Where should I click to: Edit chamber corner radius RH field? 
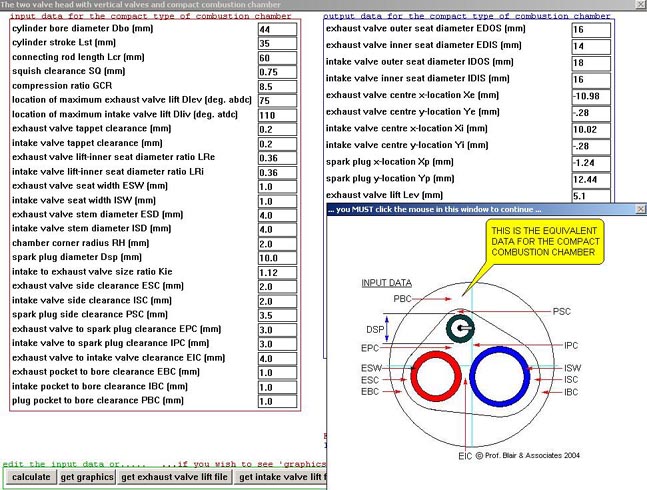tap(277, 244)
